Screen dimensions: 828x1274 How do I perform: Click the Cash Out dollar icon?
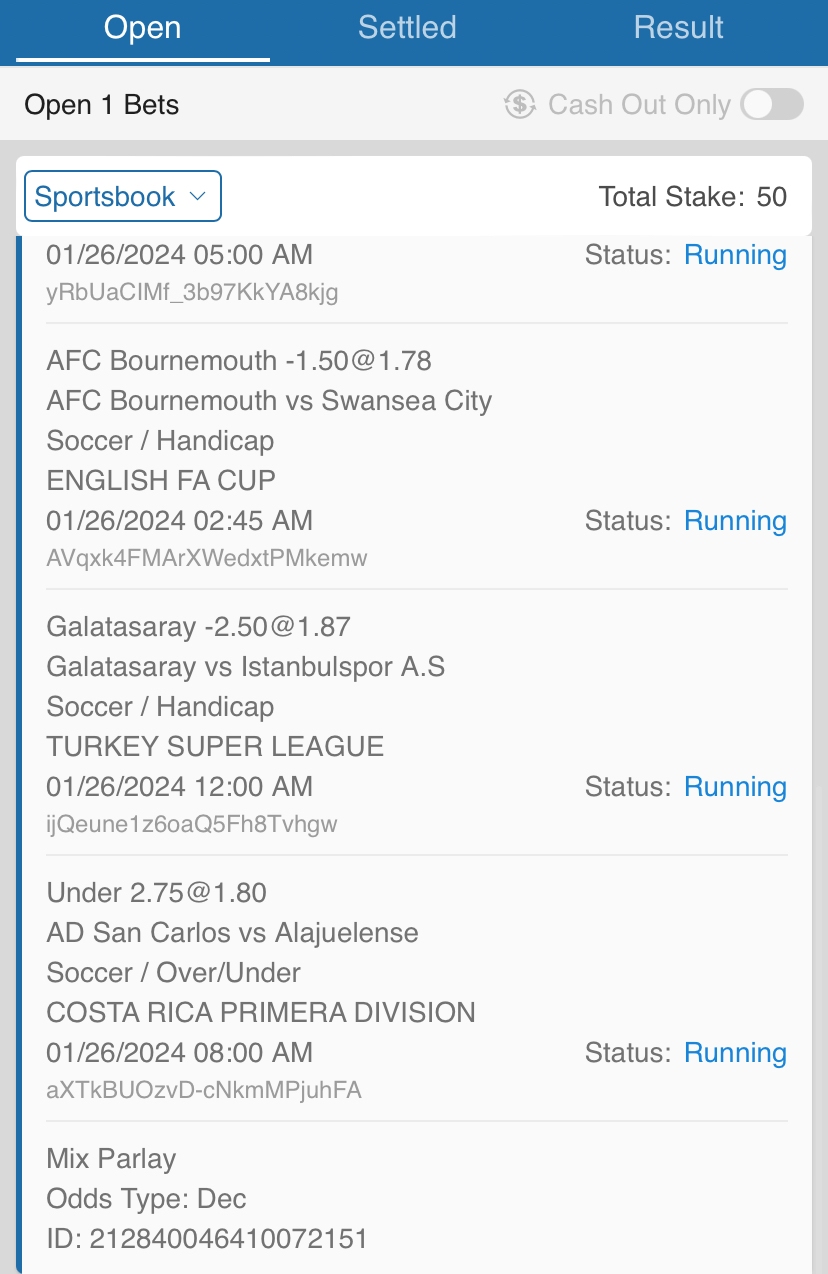coord(520,104)
